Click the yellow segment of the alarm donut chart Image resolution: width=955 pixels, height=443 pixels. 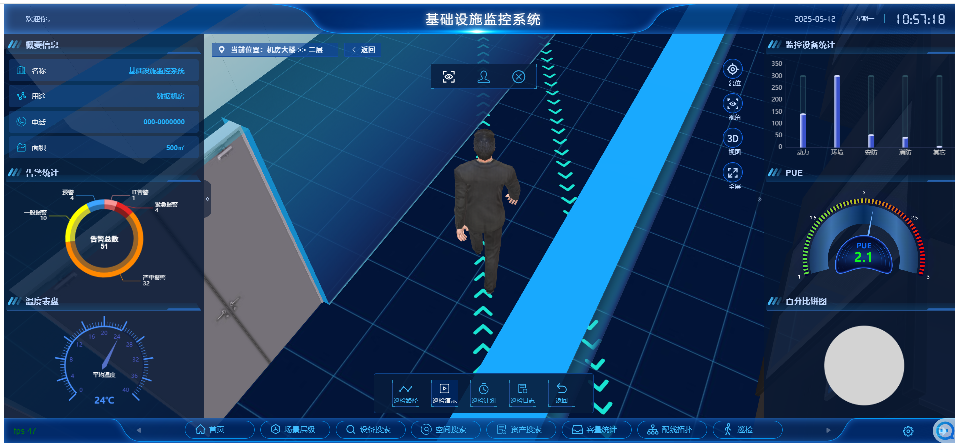(x=72, y=222)
